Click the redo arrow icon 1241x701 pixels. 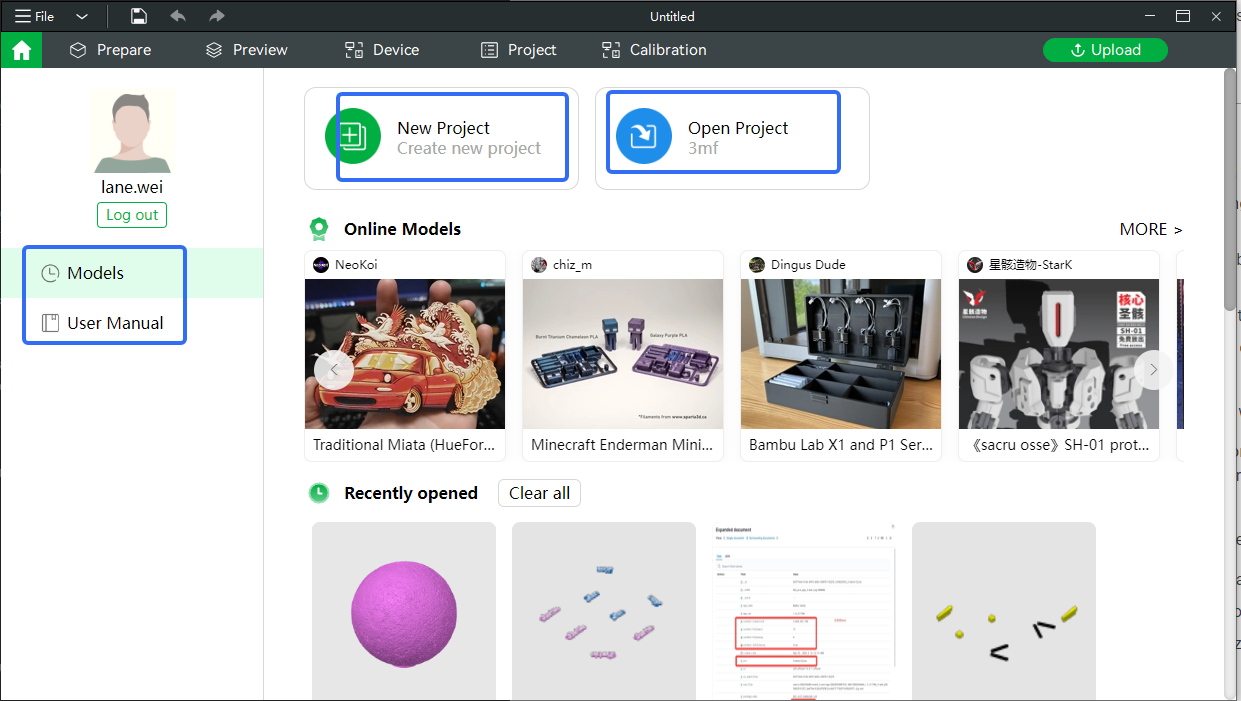[217, 16]
